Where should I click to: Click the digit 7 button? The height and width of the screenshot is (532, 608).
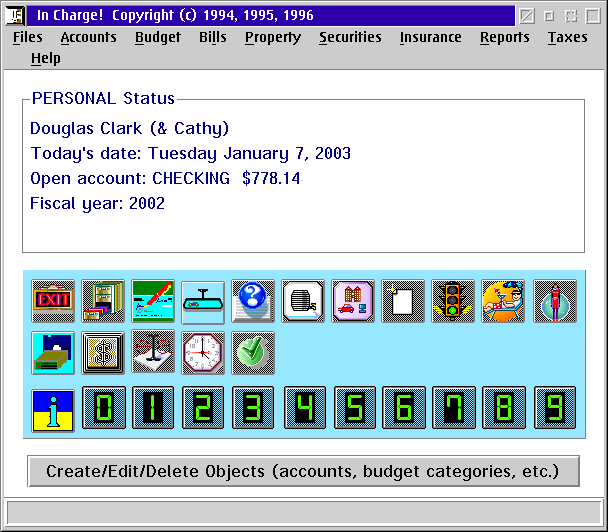pyautogui.click(x=454, y=407)
